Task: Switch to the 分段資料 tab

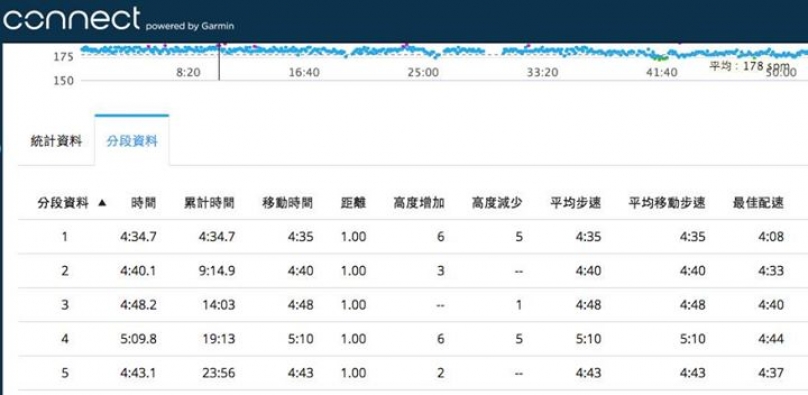Action: 132,141
